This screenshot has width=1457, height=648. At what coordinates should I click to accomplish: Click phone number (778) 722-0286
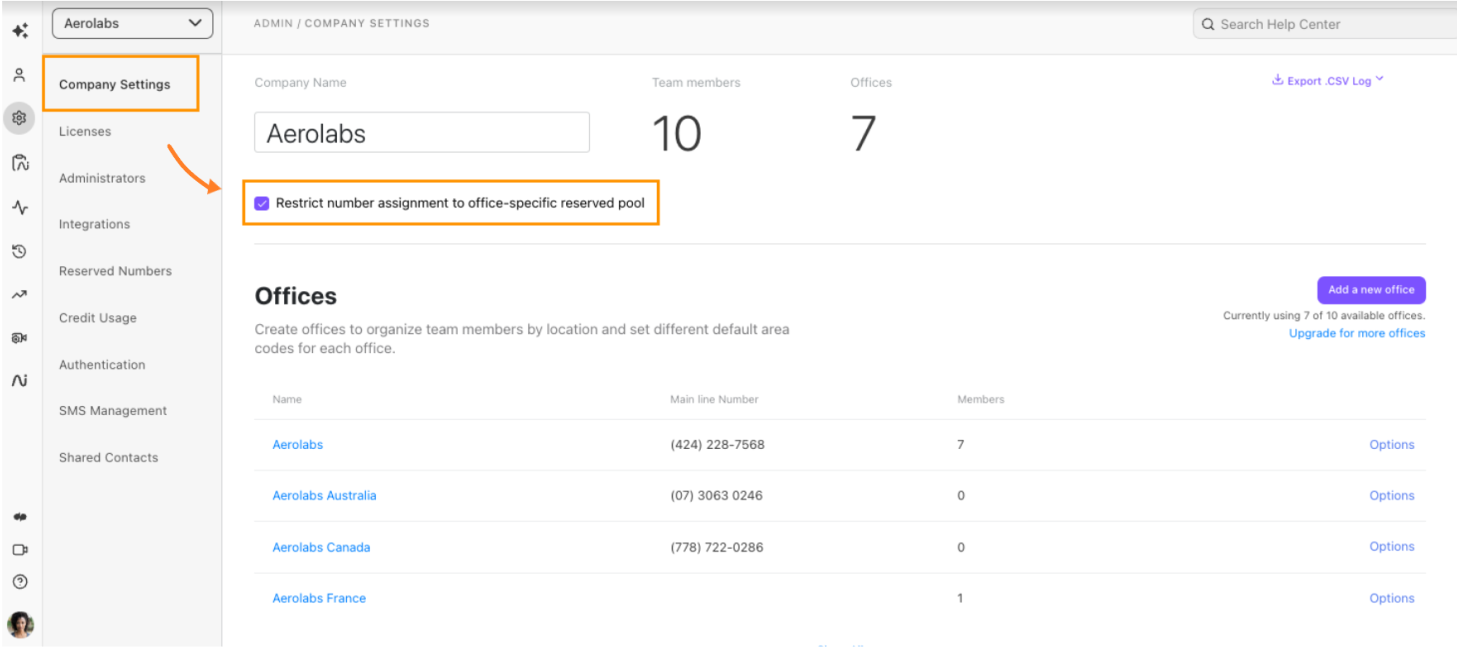716,548
